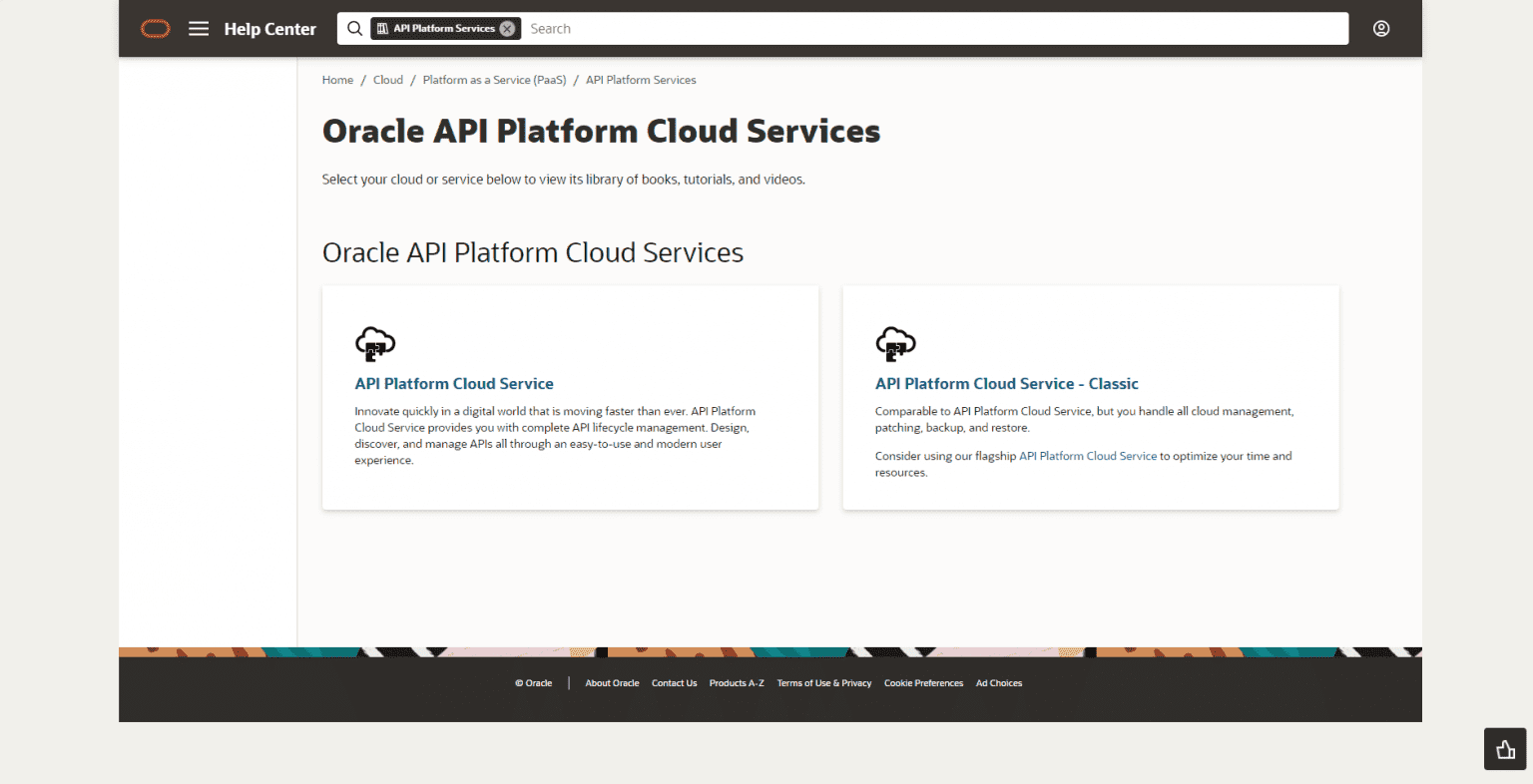Open API Platform Cloud Service - Classic

pyautogui.click(x=1007, y=383)
